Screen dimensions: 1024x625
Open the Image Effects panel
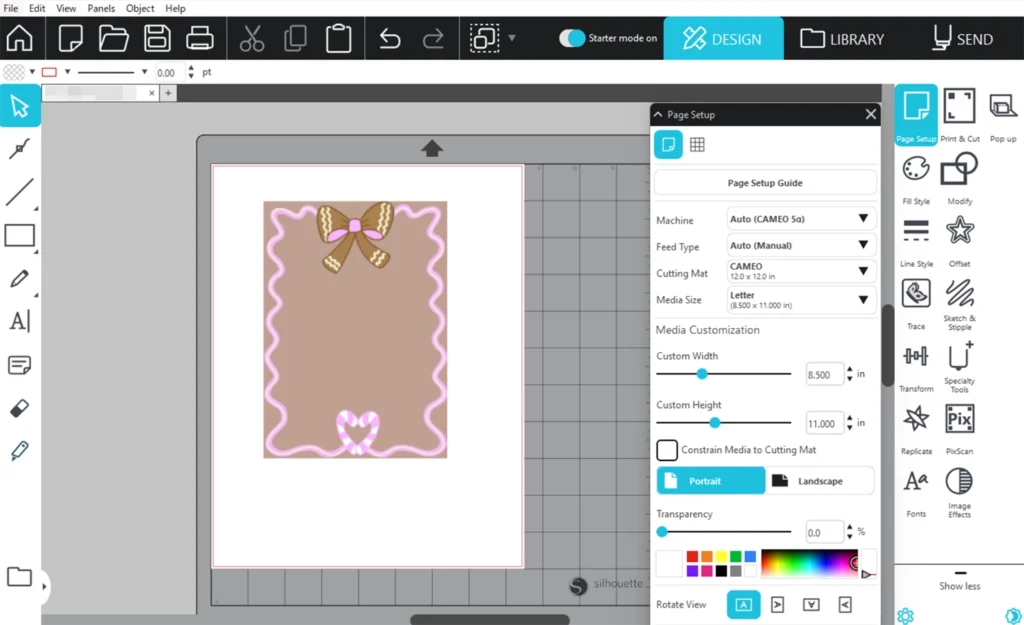pyautogui.click(x=959, y=482)
